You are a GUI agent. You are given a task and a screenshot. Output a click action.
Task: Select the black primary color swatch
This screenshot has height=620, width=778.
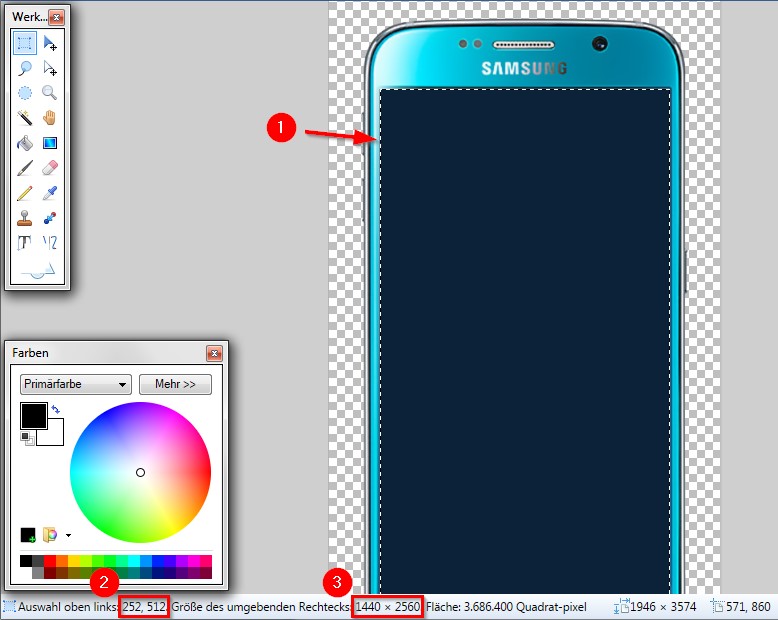pyautogui.click(x=33, y=415)
